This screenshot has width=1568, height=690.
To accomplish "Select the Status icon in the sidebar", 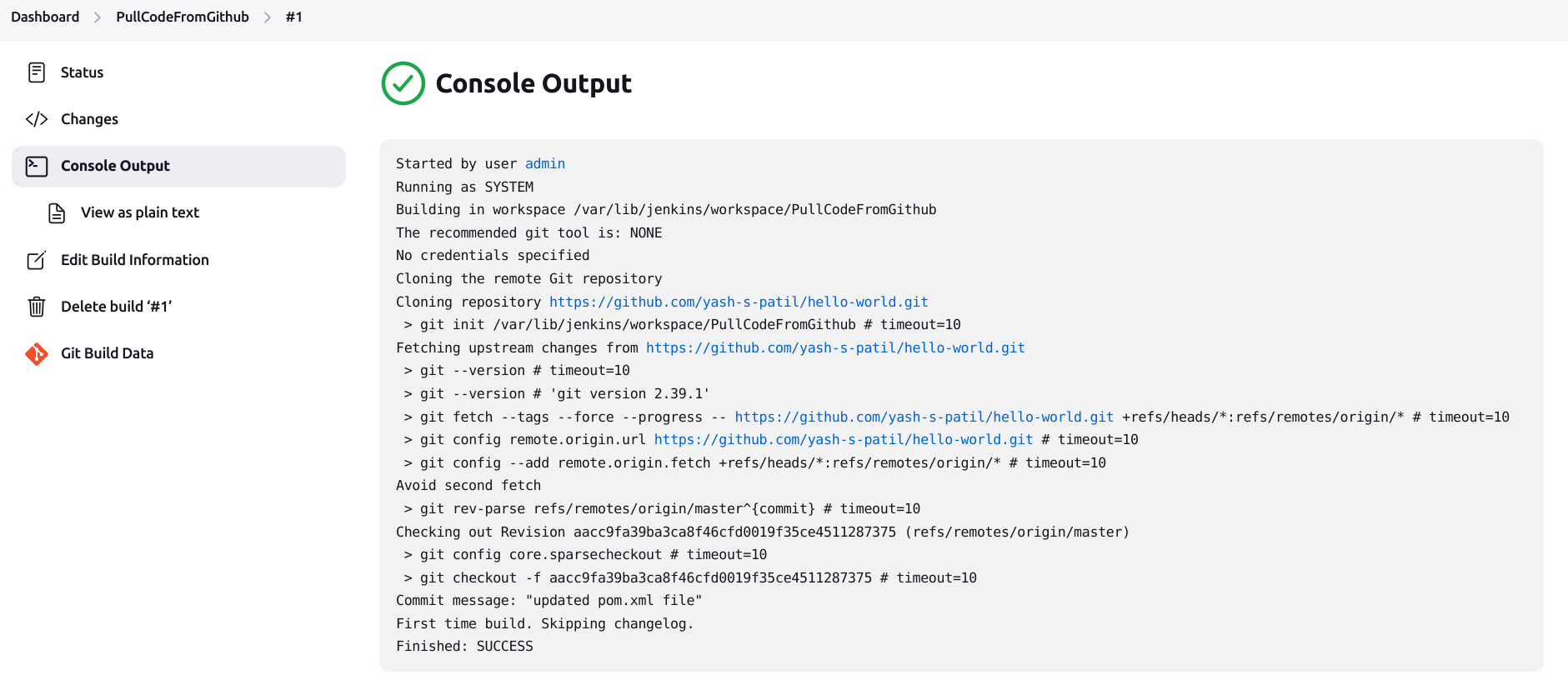I will (x=37, y=72).
